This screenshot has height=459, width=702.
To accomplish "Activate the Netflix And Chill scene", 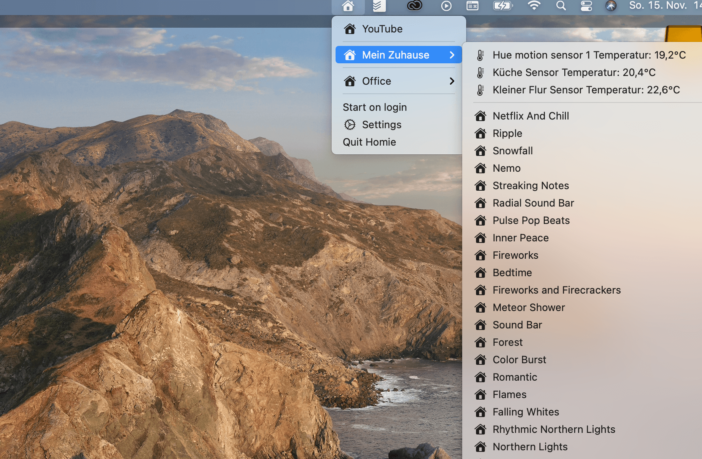I will 530,116.
